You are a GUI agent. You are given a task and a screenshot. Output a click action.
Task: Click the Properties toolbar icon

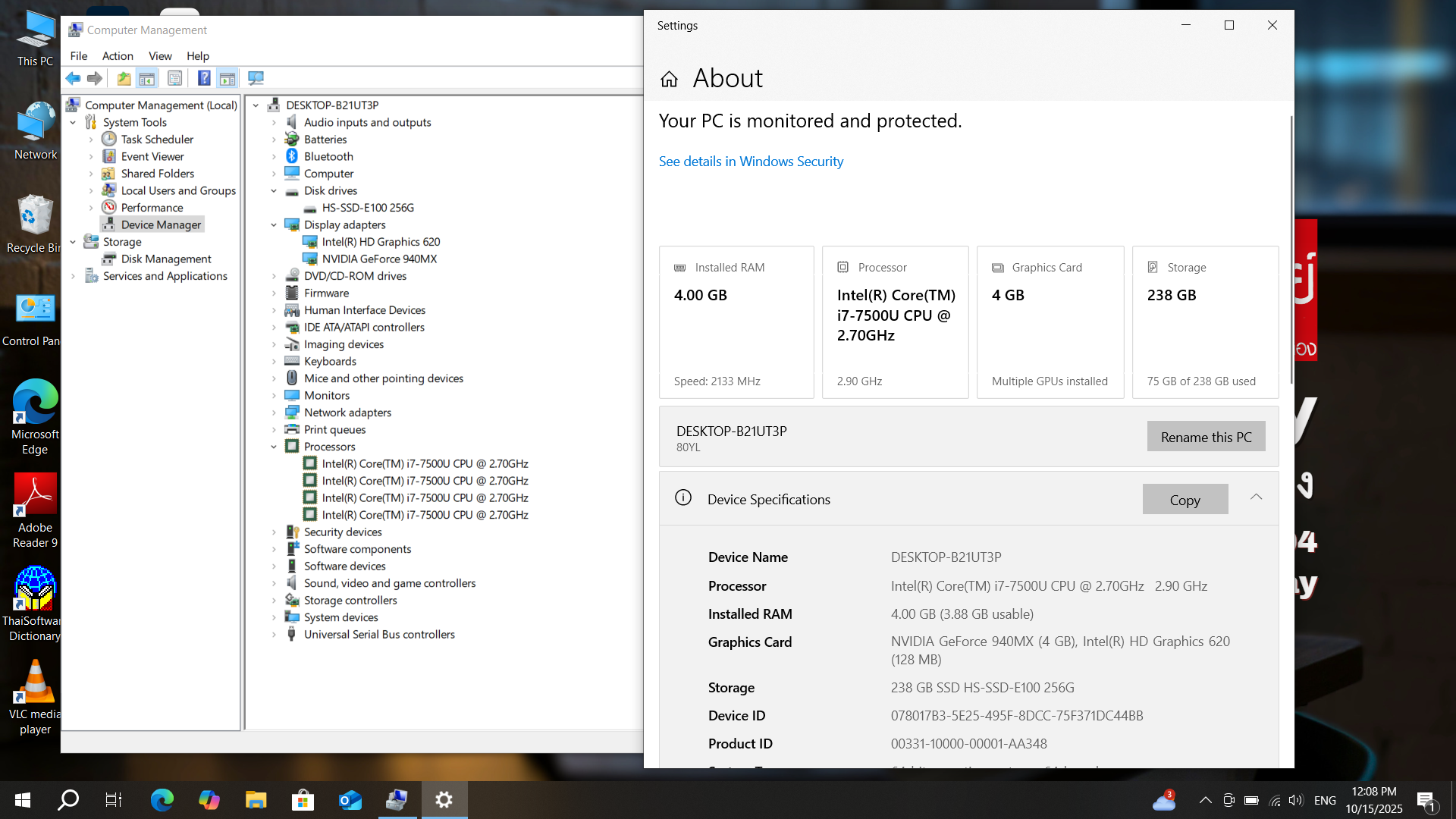click(175, 78)
